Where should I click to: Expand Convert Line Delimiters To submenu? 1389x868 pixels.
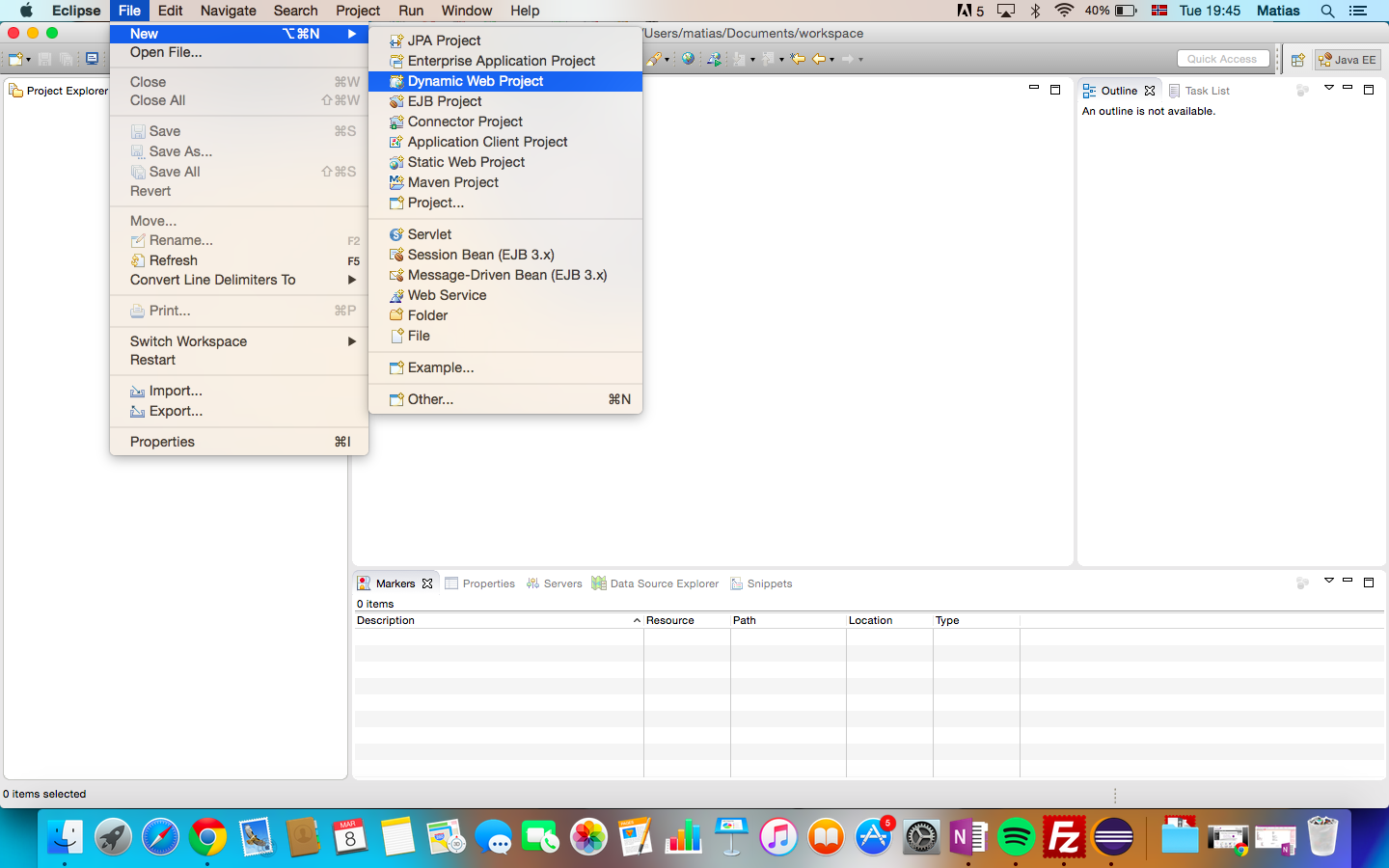[x=239, y=280]
